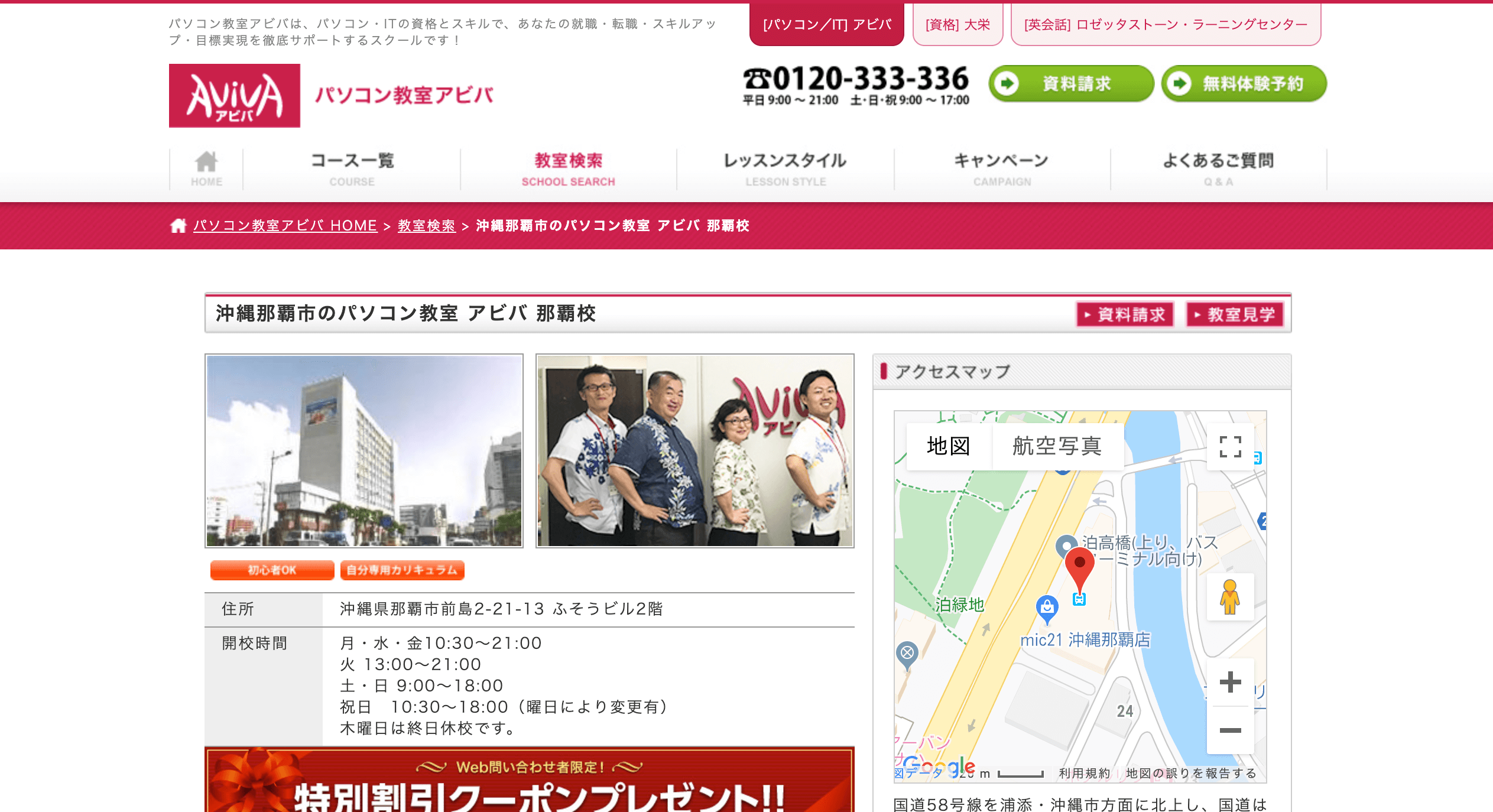Image resolution: width=1493 pixels, height=812 pixels.
Task: Zoom out the map with minus
Action: pos(1230,730)
